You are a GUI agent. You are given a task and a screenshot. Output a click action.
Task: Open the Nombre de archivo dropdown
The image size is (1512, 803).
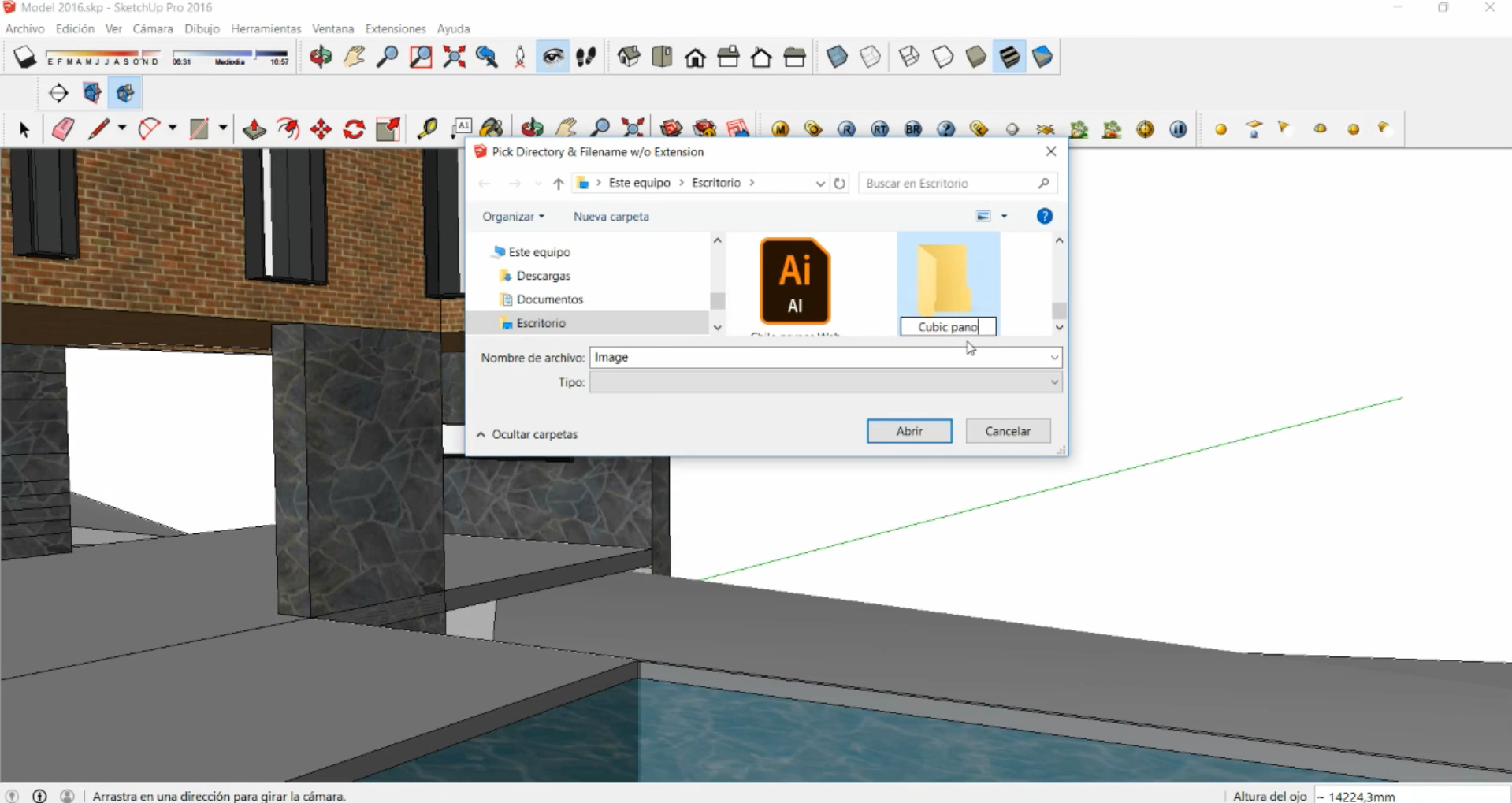(x=1054, y=358)
